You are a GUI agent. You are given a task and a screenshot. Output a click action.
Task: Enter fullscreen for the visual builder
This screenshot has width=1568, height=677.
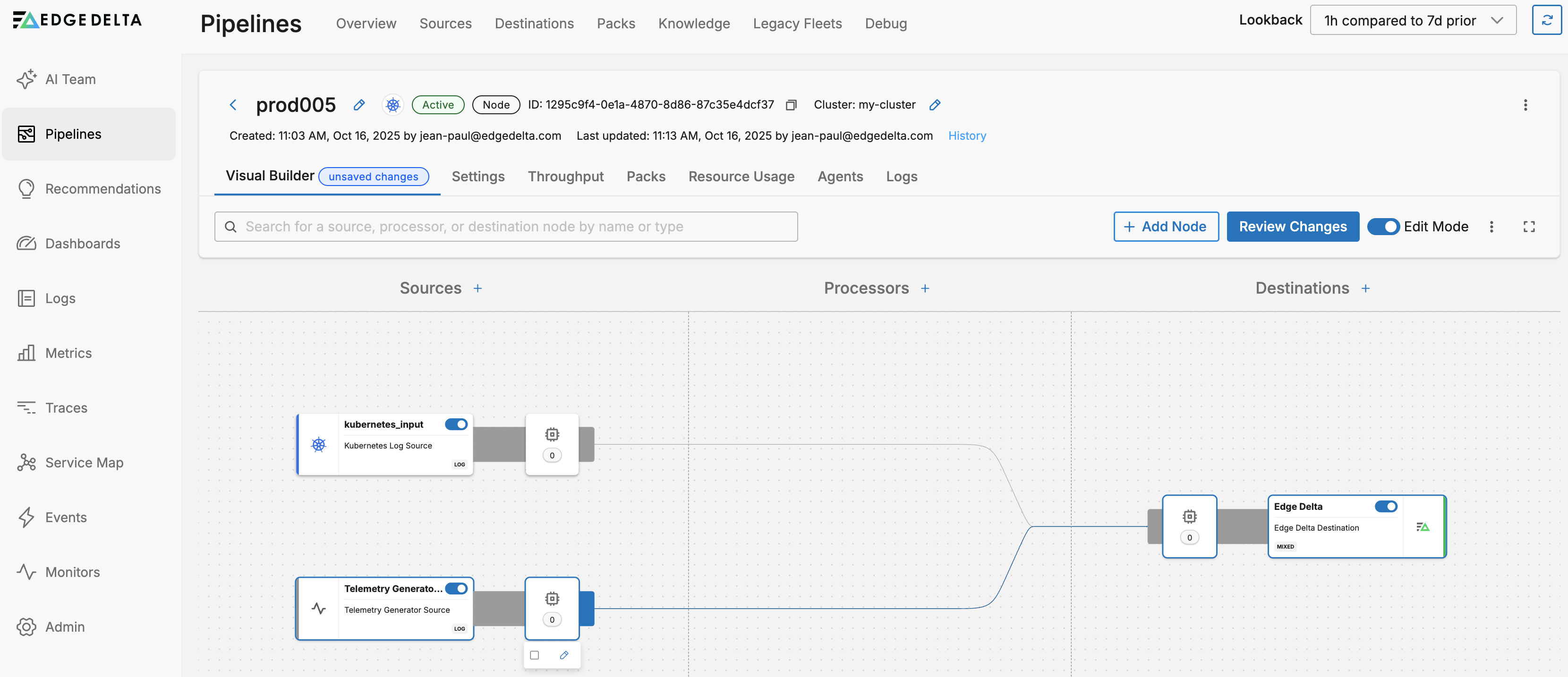[x=1528, y=227]
